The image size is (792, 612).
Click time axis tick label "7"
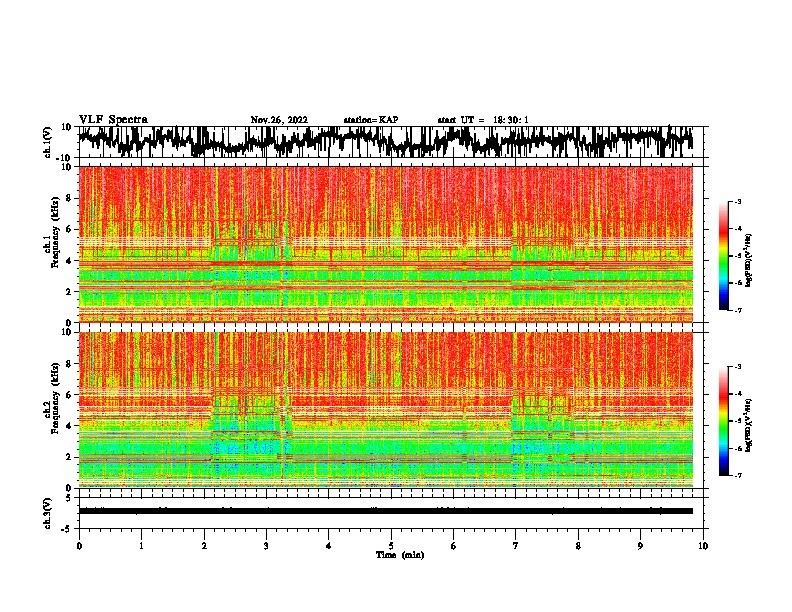[x=516, y=546]
